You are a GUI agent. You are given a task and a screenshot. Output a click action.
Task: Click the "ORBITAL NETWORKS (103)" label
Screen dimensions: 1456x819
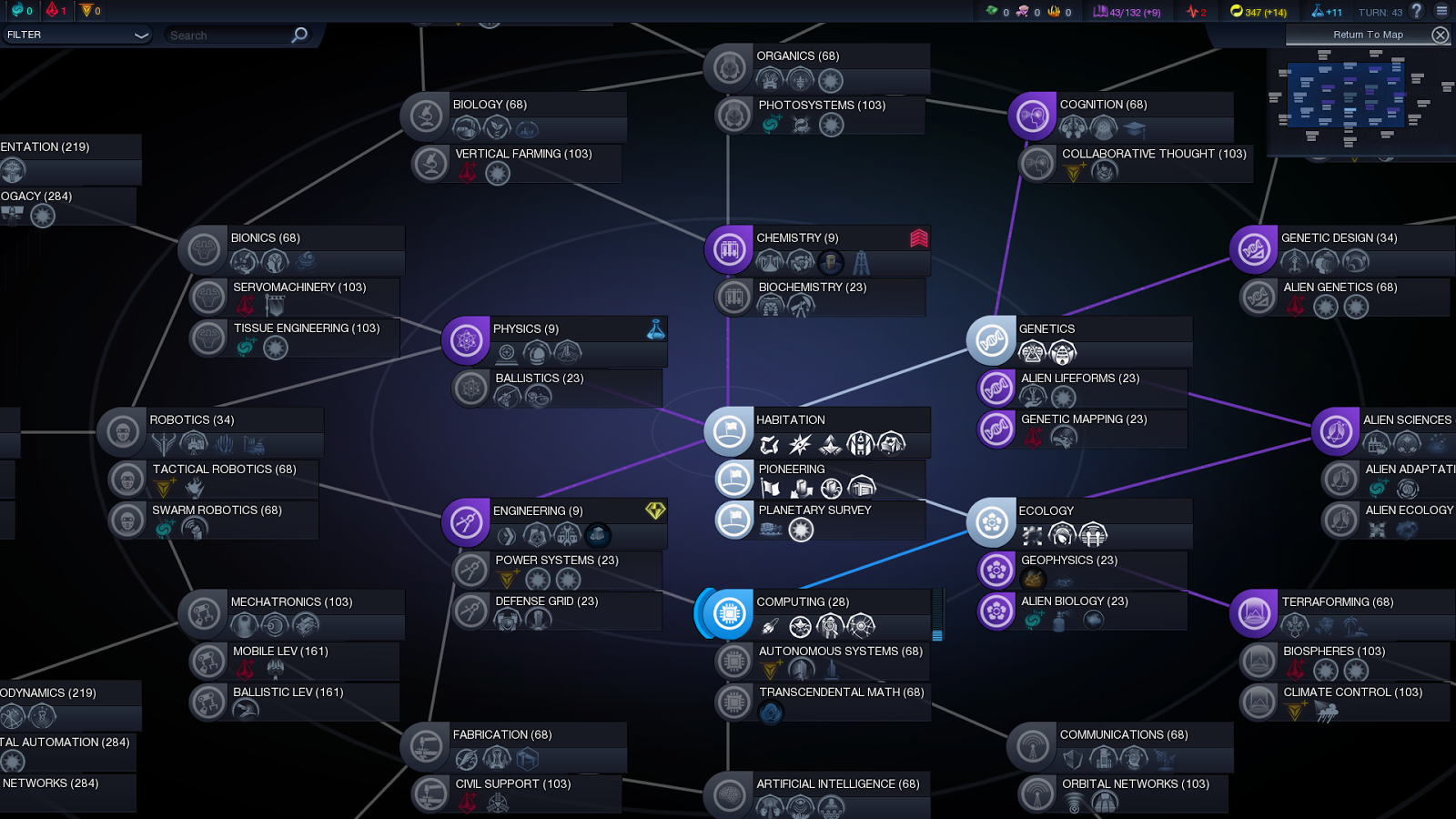pos(1136,784)
